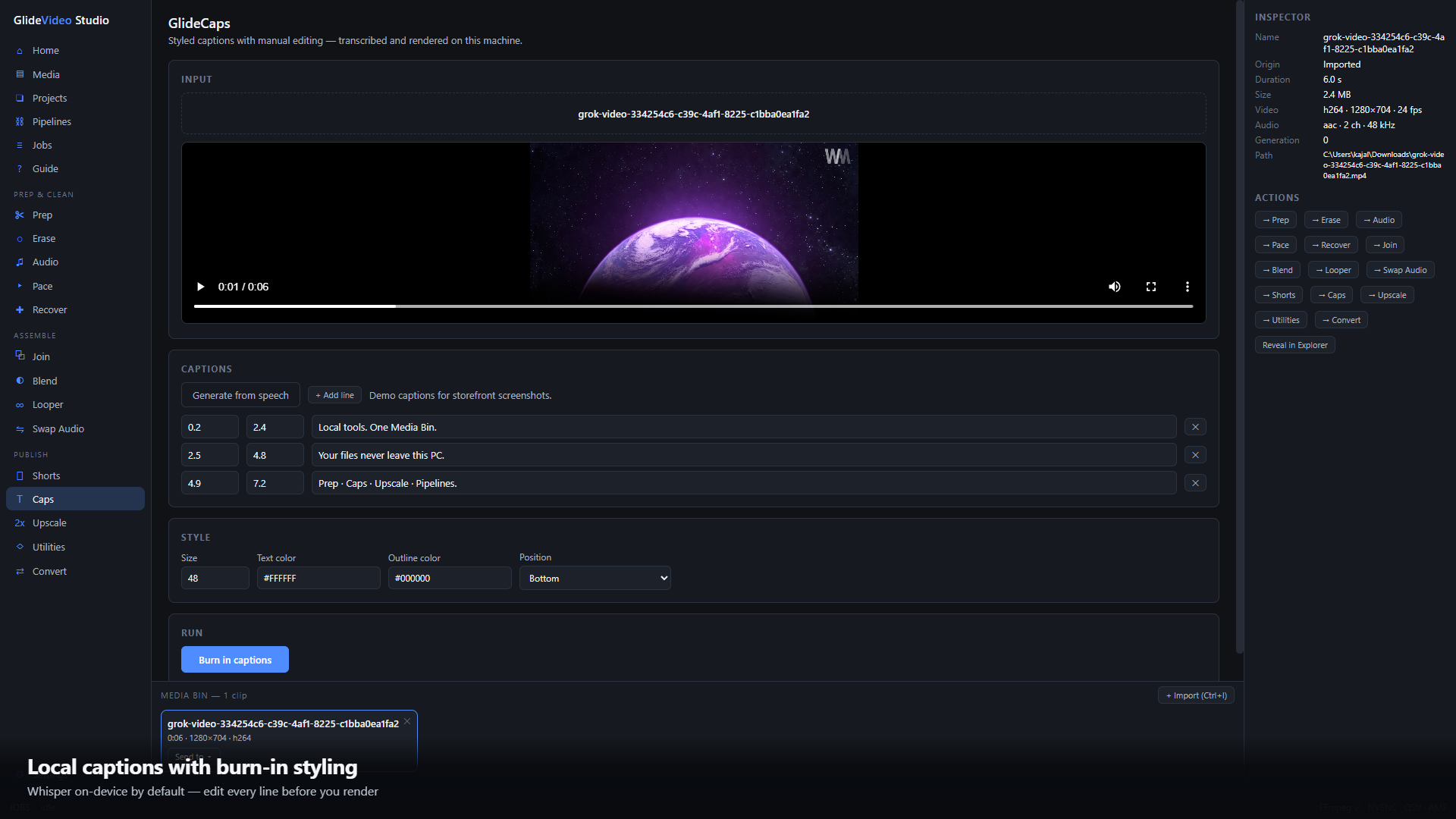The height and width of the screenshot is (819, 1456).
Task: Send clip to Swap Audio action
Action: point(1400,270)
